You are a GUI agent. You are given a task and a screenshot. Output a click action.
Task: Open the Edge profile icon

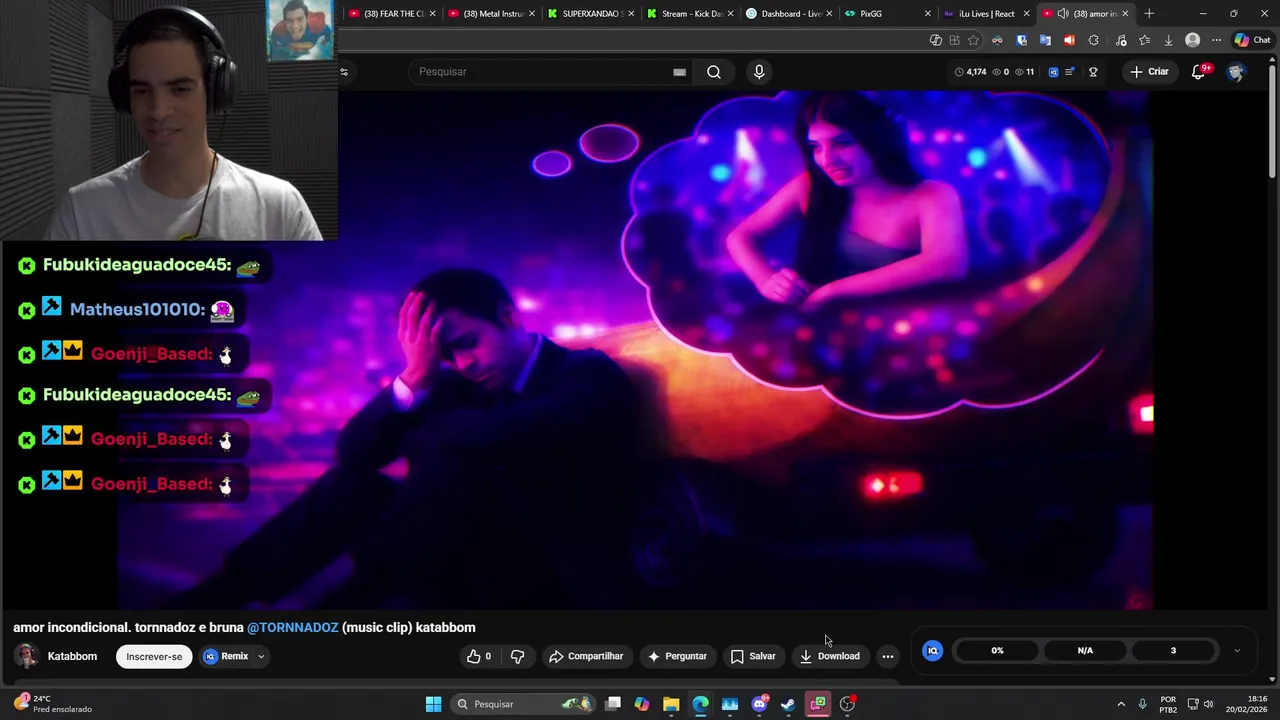click(x=1192, y=40)
